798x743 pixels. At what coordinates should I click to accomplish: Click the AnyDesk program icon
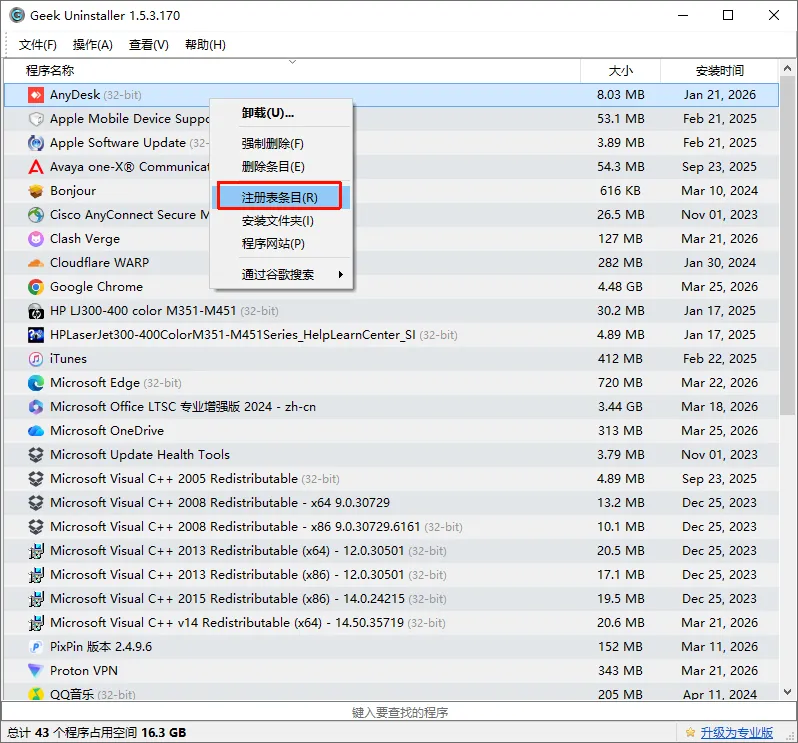36,95
